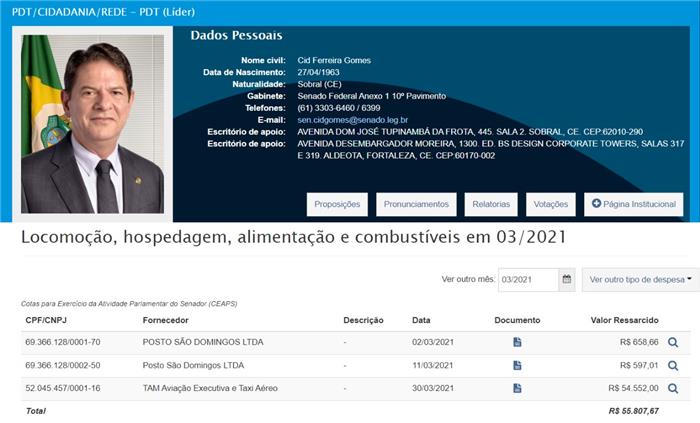The height and width of the screenshot is (423, 700).
Task: Click the 'Ver outro mês:' label
Action: coord(468,279)
